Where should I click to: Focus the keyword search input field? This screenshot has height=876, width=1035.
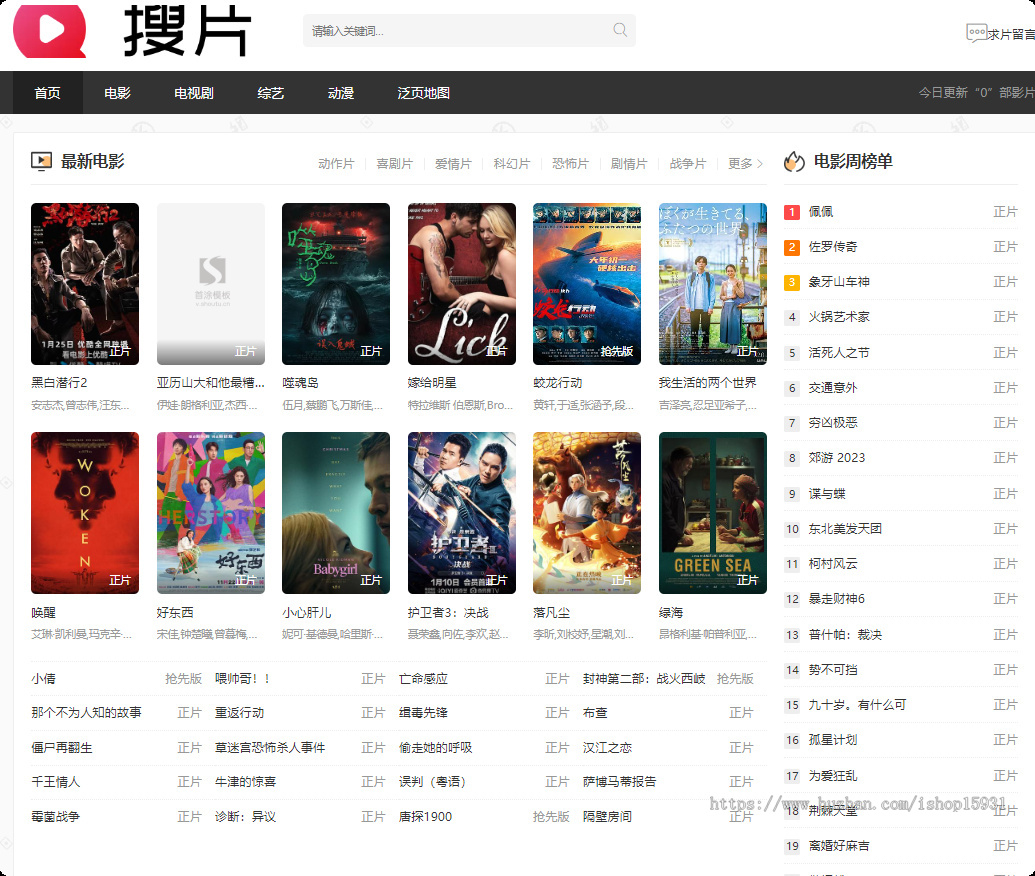tap(469, 30)
